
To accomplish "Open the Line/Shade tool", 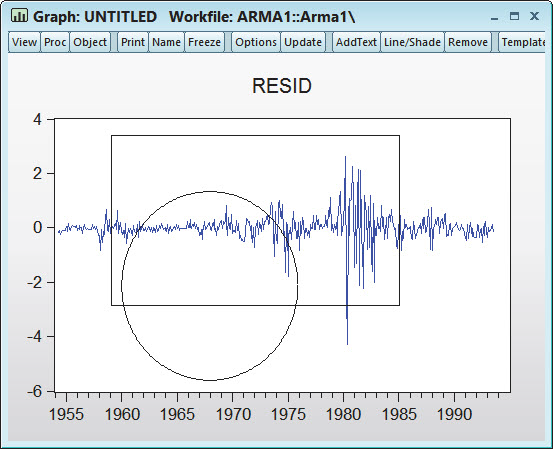I will 412,42.
